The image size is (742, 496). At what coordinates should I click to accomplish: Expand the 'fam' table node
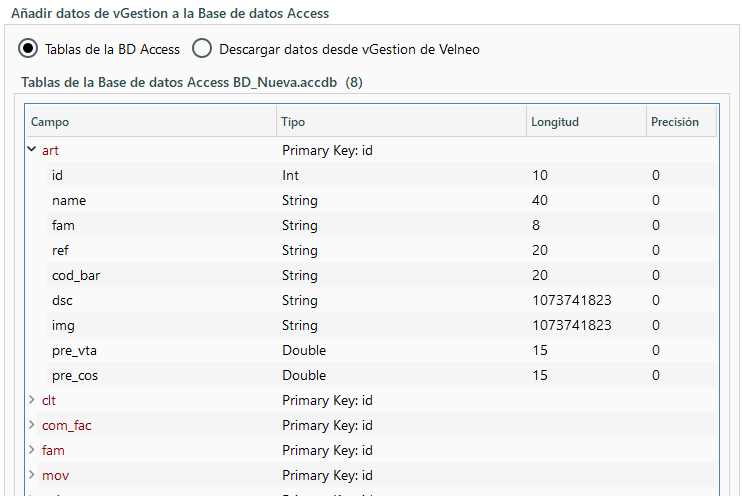pyautogui.click(x=32, y=450)
